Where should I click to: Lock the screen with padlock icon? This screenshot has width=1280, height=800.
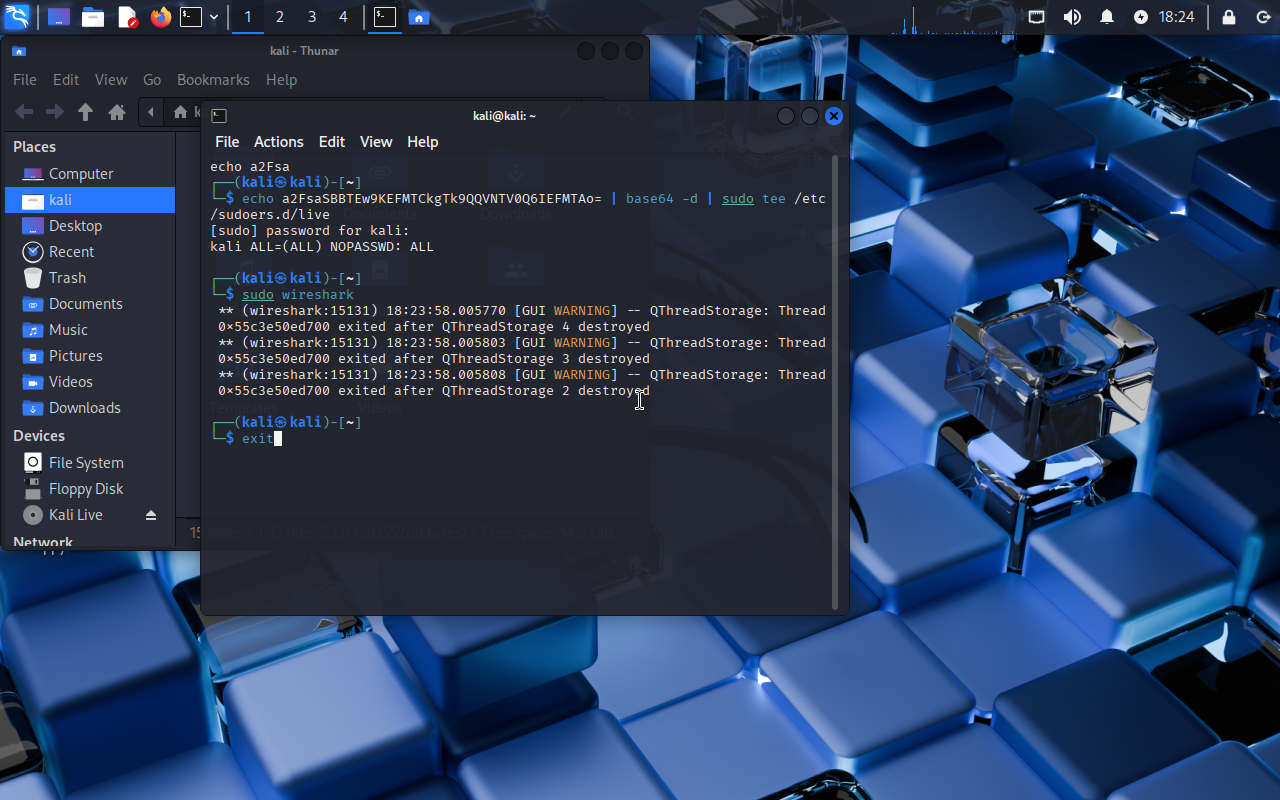pos(1229,17)
